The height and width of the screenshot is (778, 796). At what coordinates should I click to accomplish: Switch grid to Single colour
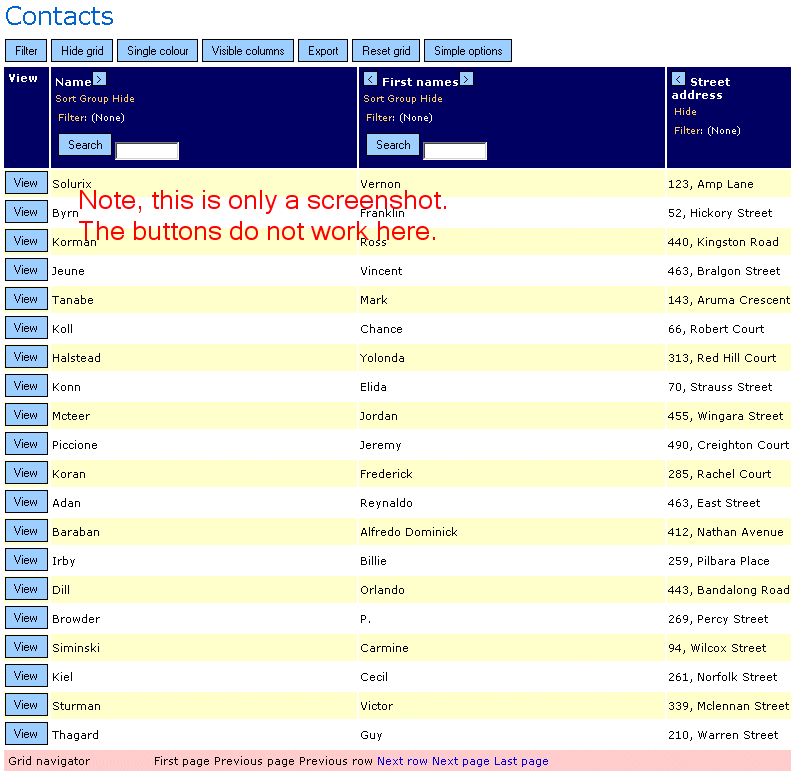pos(157,51)
